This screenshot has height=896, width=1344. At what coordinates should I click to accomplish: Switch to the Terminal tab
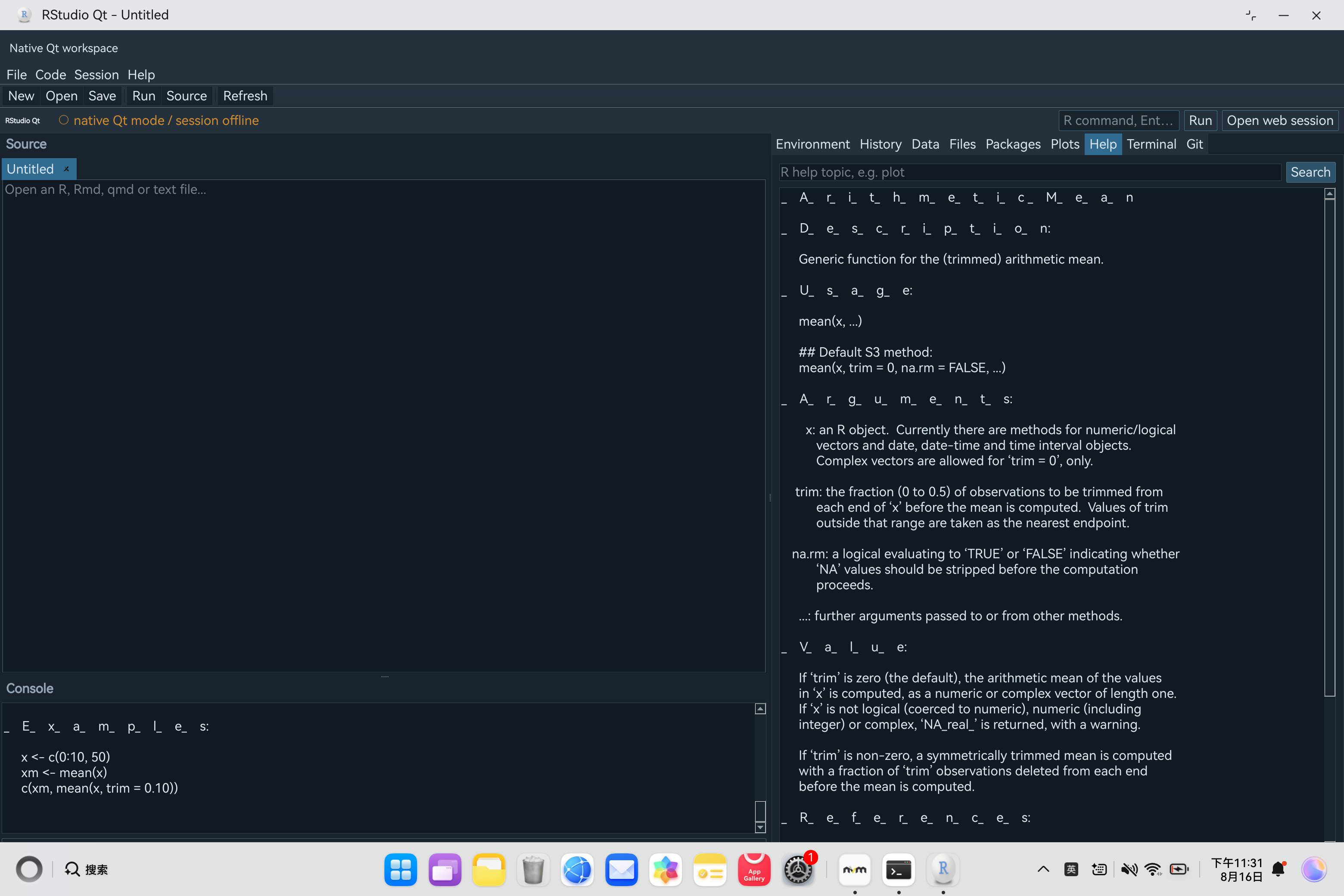tap(1151, 144)
